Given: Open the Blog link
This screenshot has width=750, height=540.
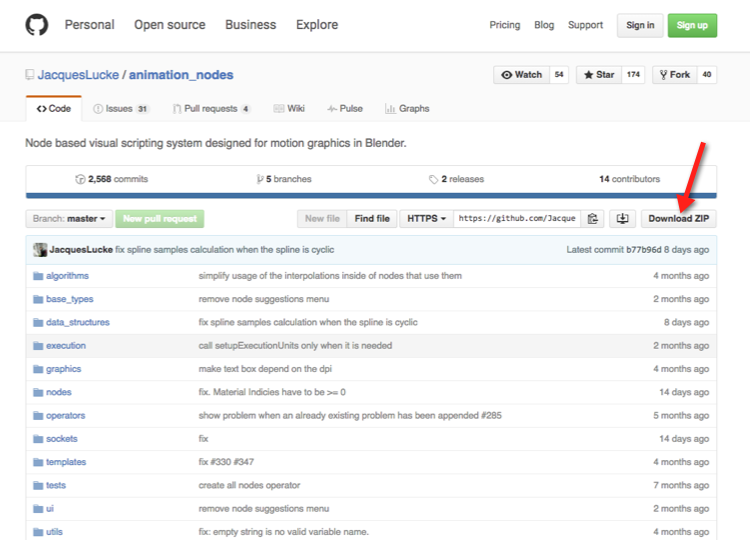Looking at the screenshot, I should pos(544,25).
